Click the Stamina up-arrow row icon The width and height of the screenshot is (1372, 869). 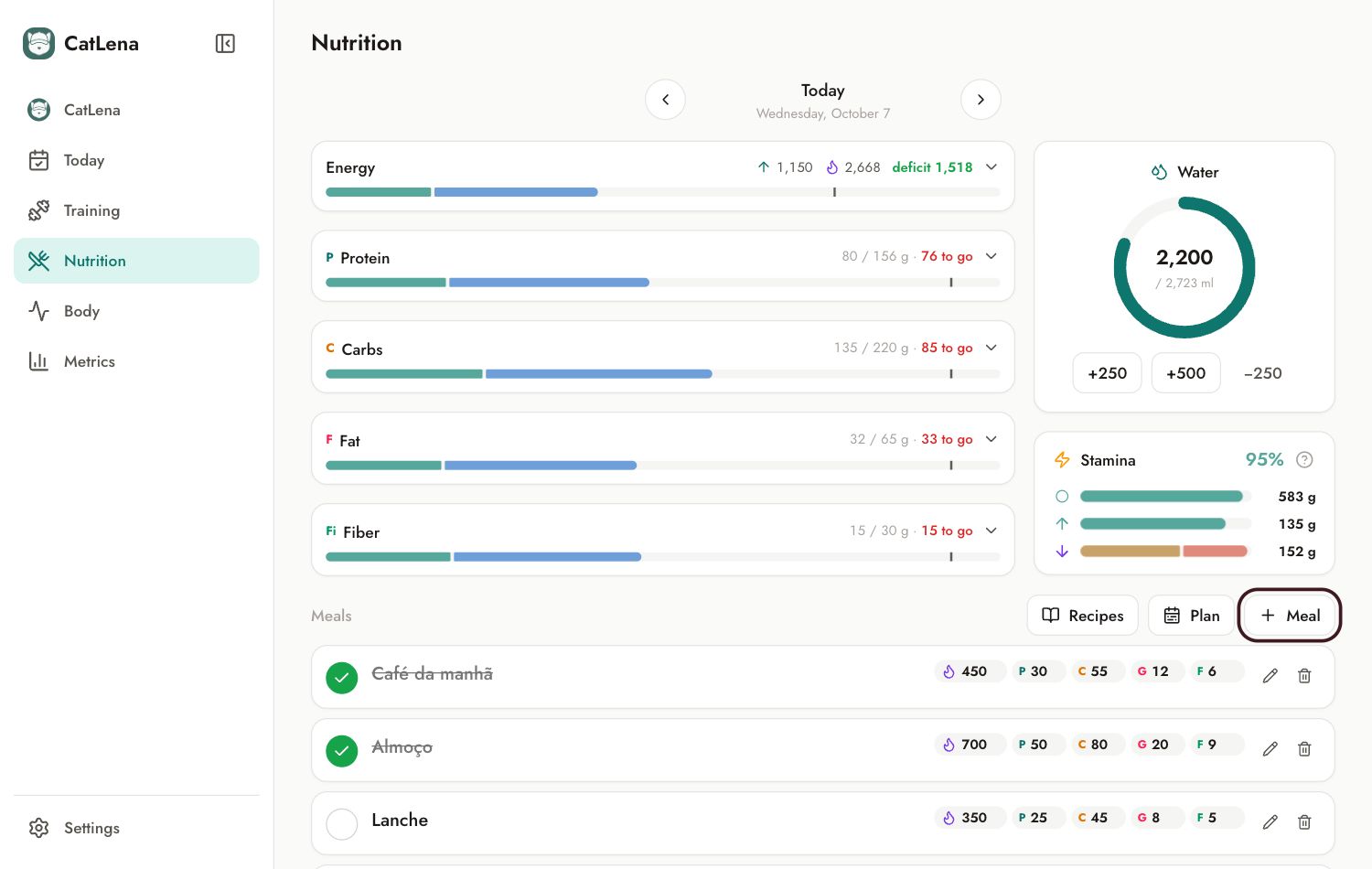(1062, 524)
